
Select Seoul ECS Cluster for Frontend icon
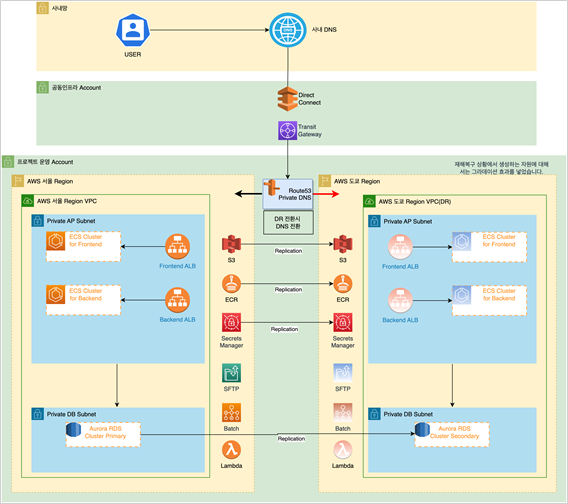tap(56, 241)
